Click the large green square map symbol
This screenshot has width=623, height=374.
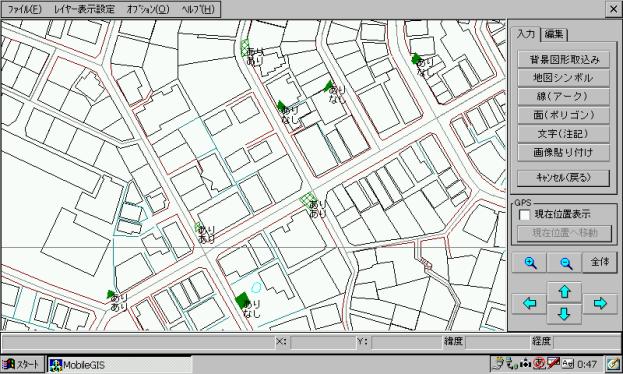(x=242, y=300)
